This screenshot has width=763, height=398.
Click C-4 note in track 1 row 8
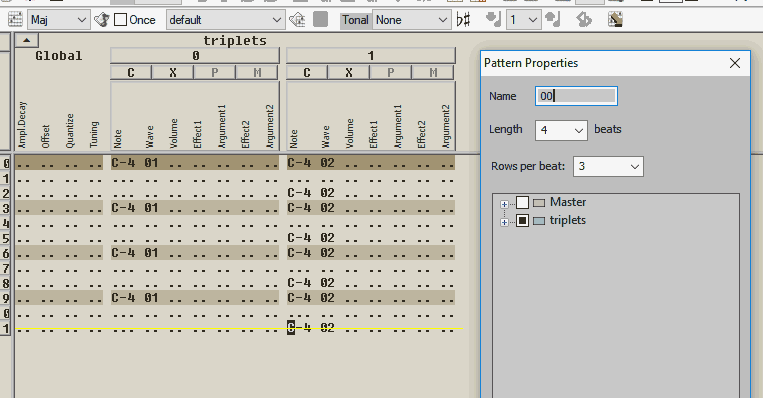tap(299, 283)
